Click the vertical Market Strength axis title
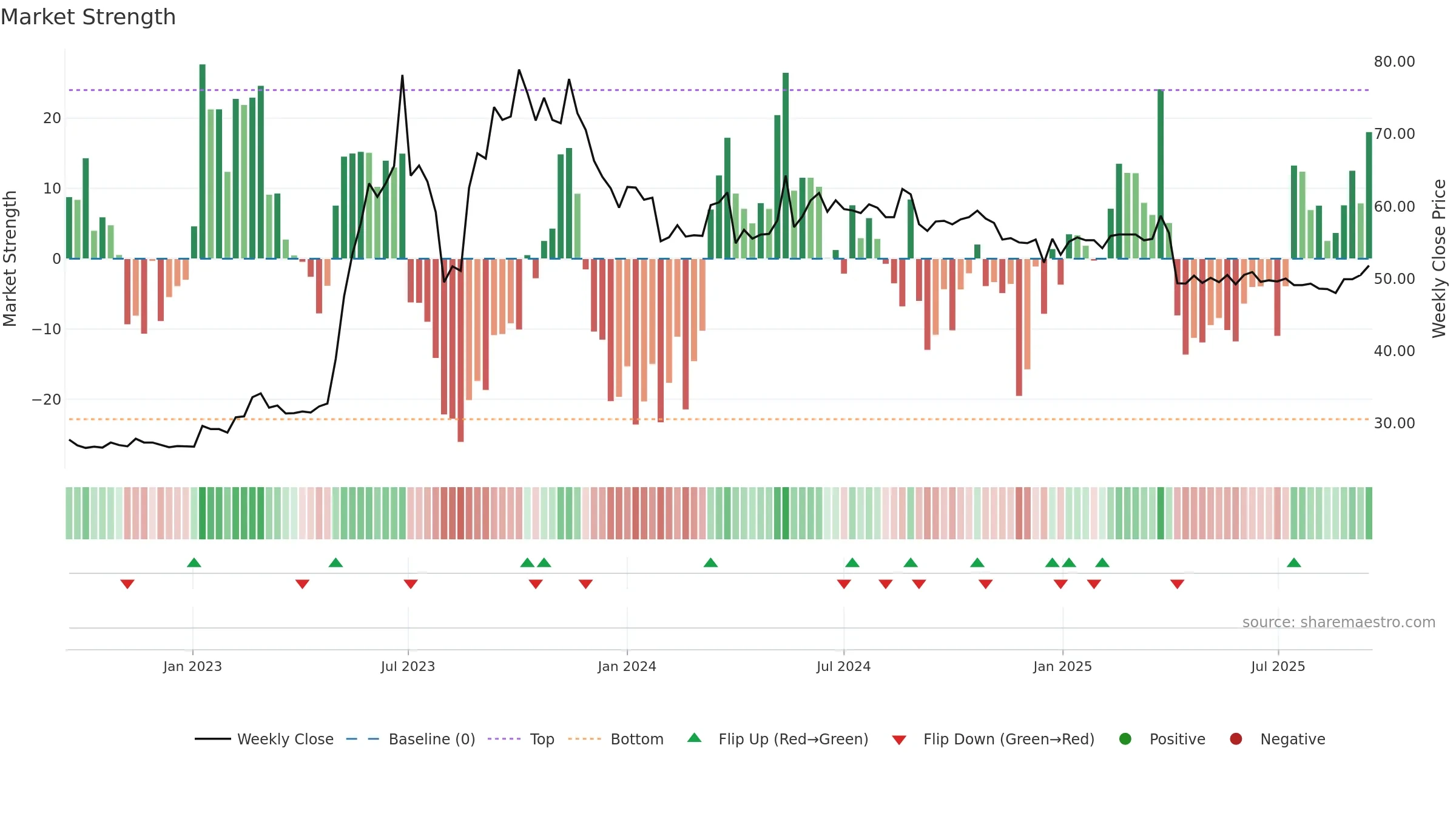The image size is (1456, 819). [10, 258]
